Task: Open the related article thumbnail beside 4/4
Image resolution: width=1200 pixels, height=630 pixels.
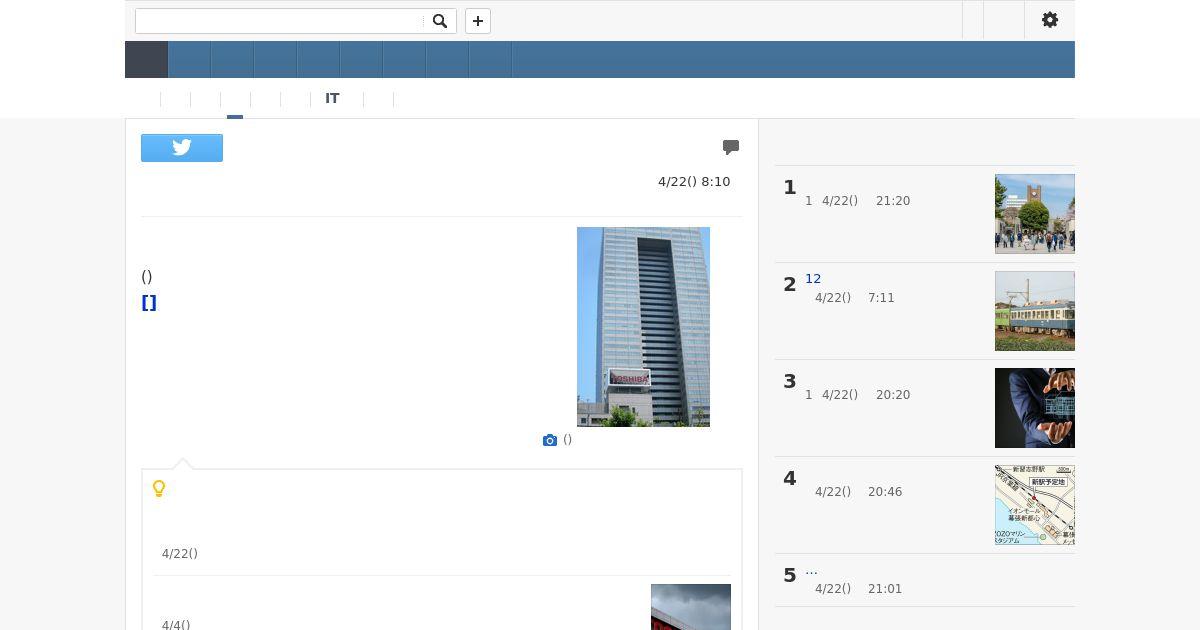Action: point(691,607)
